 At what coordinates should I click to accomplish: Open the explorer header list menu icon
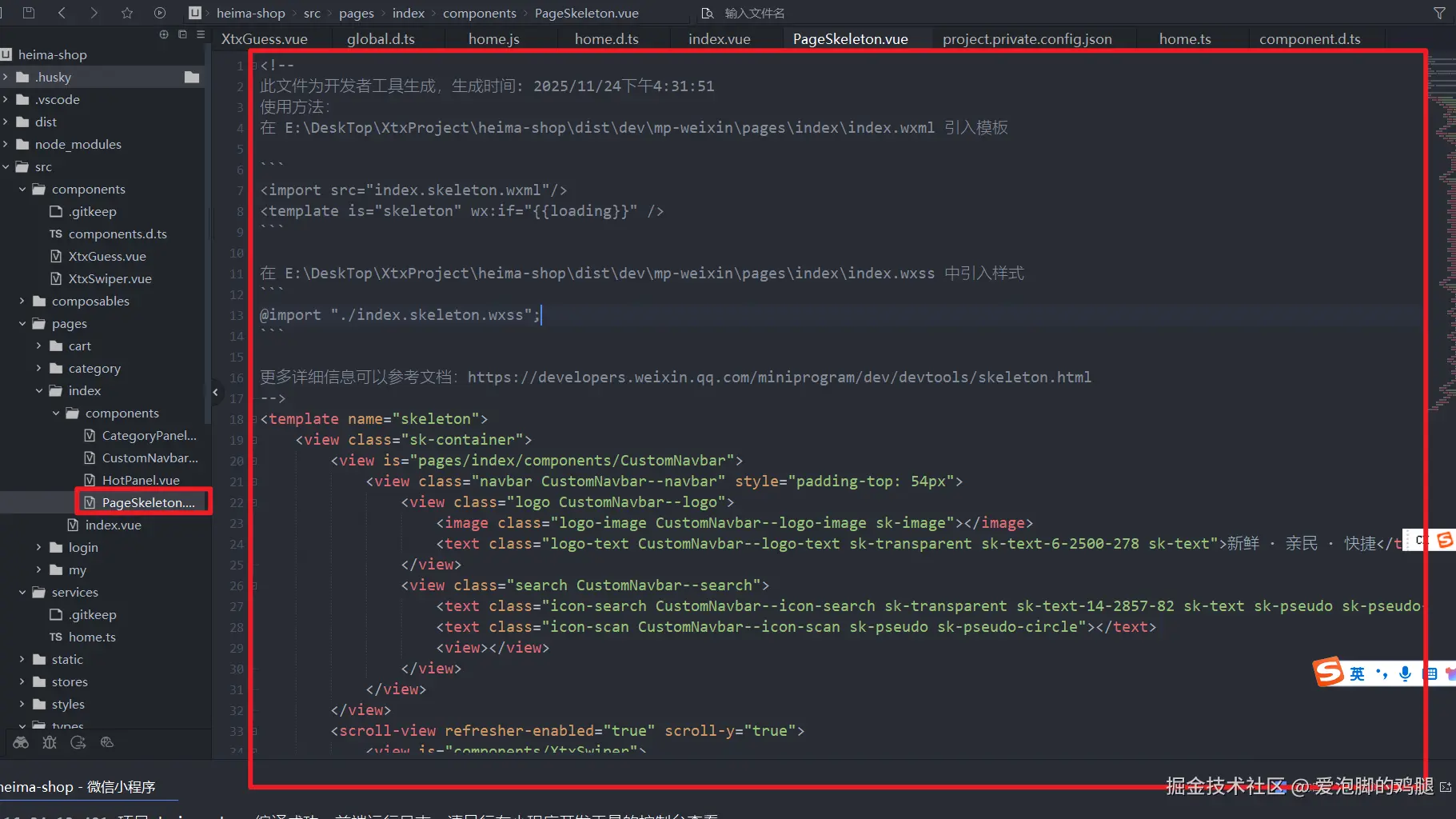tap(201, 34)
